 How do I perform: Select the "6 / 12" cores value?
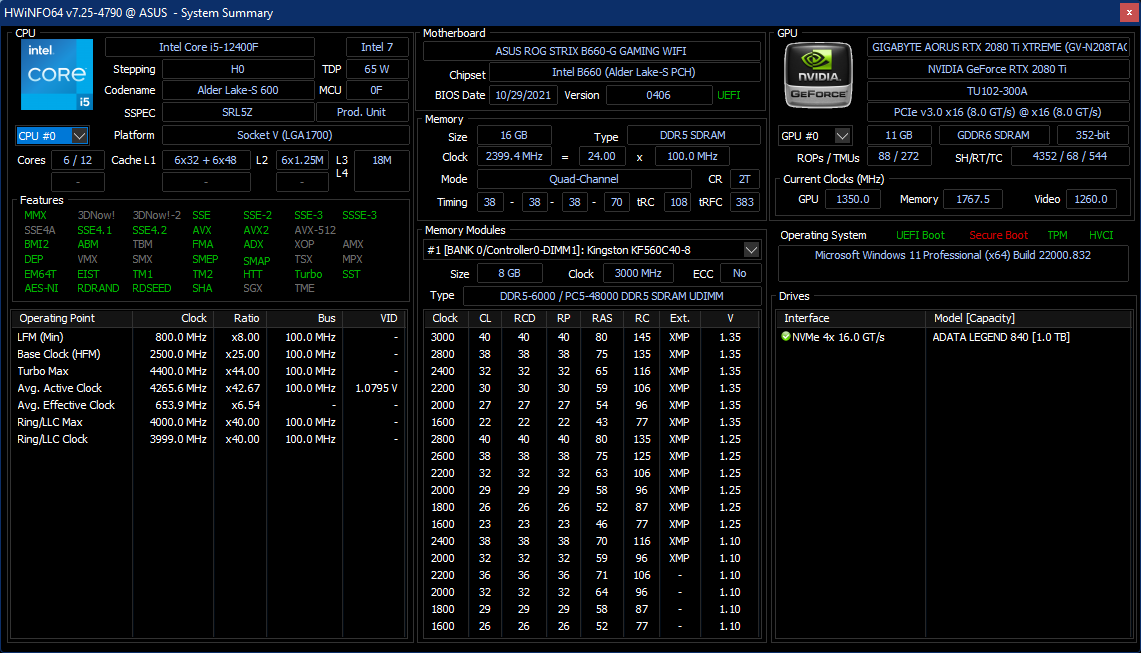click(78, 160)
